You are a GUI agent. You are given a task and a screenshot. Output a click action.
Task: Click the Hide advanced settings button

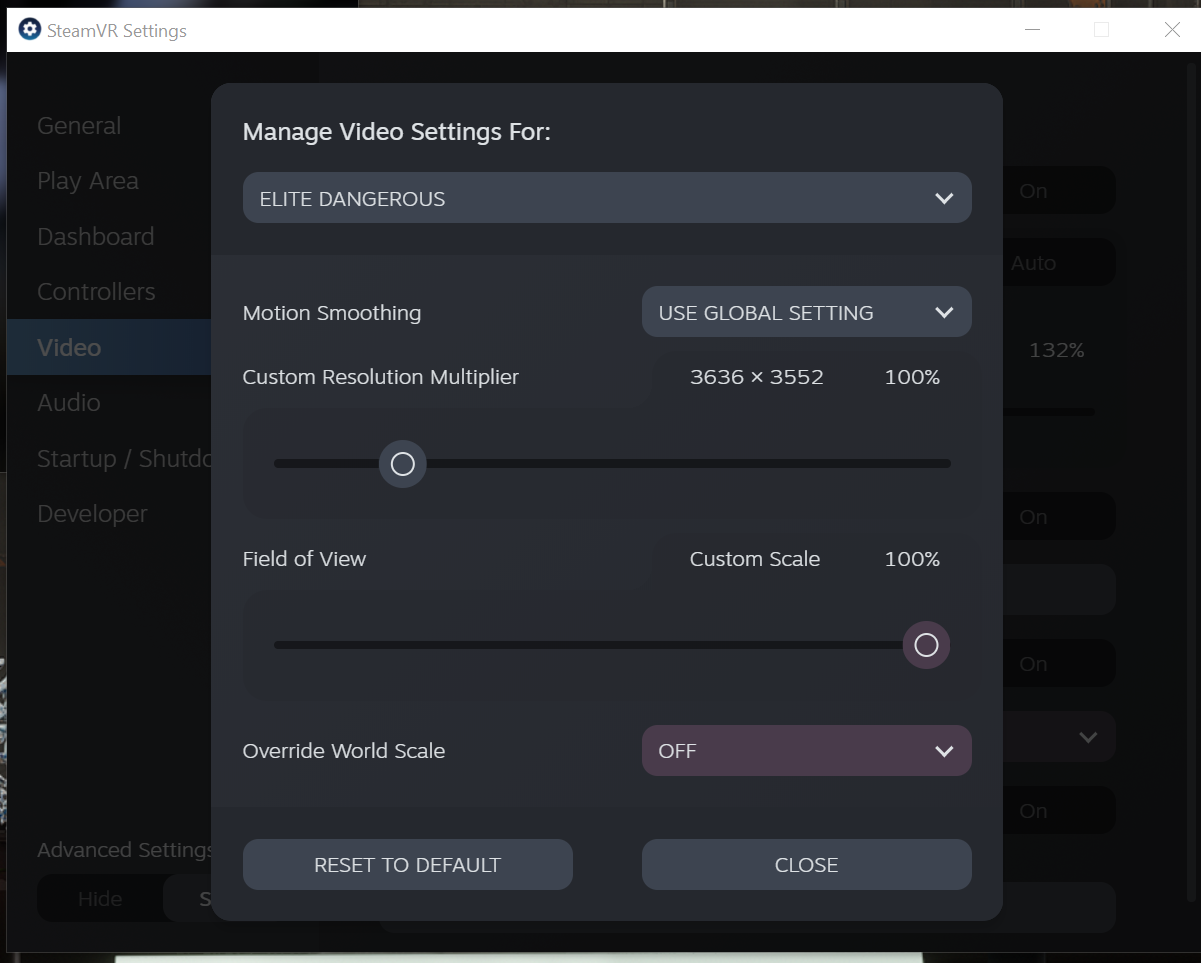pyautogui.click(x=100, y=898)
